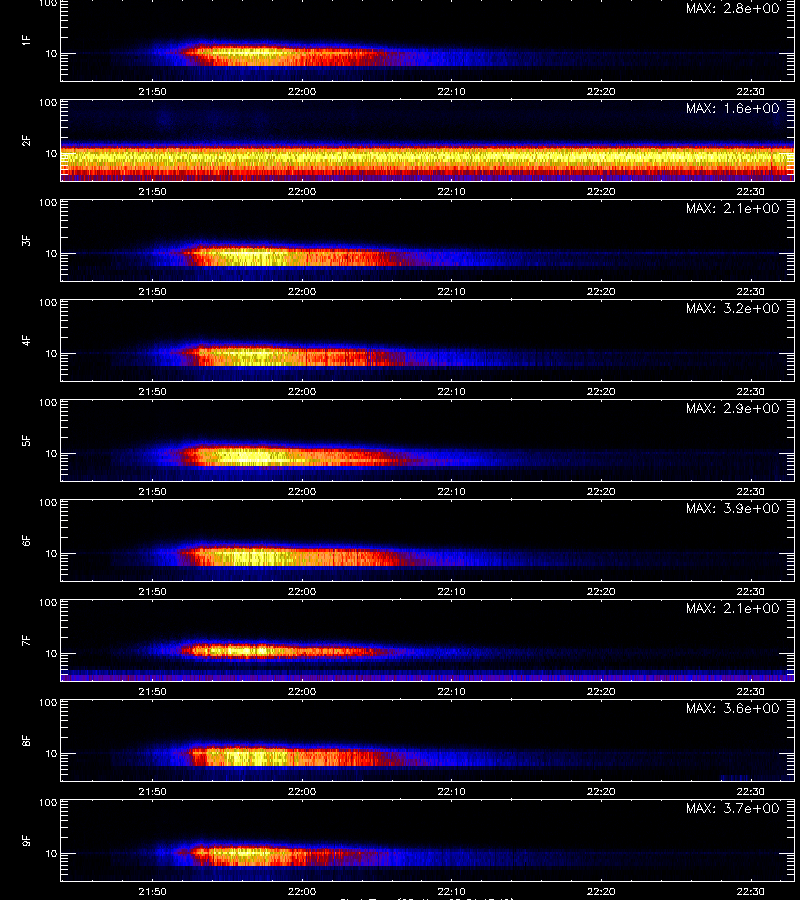
Task: Select the 4F panel axis label
Action: 26,340
